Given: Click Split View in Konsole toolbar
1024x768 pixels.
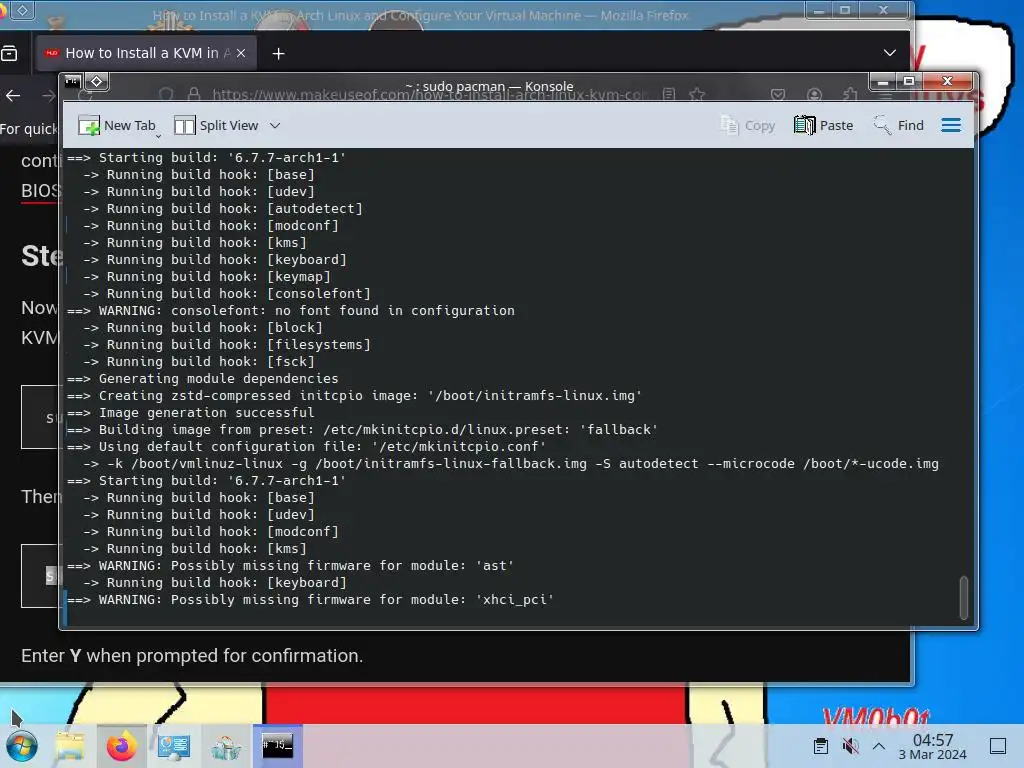Looking at the screenshot, I should pyautogui.click(x=216, y=125).
